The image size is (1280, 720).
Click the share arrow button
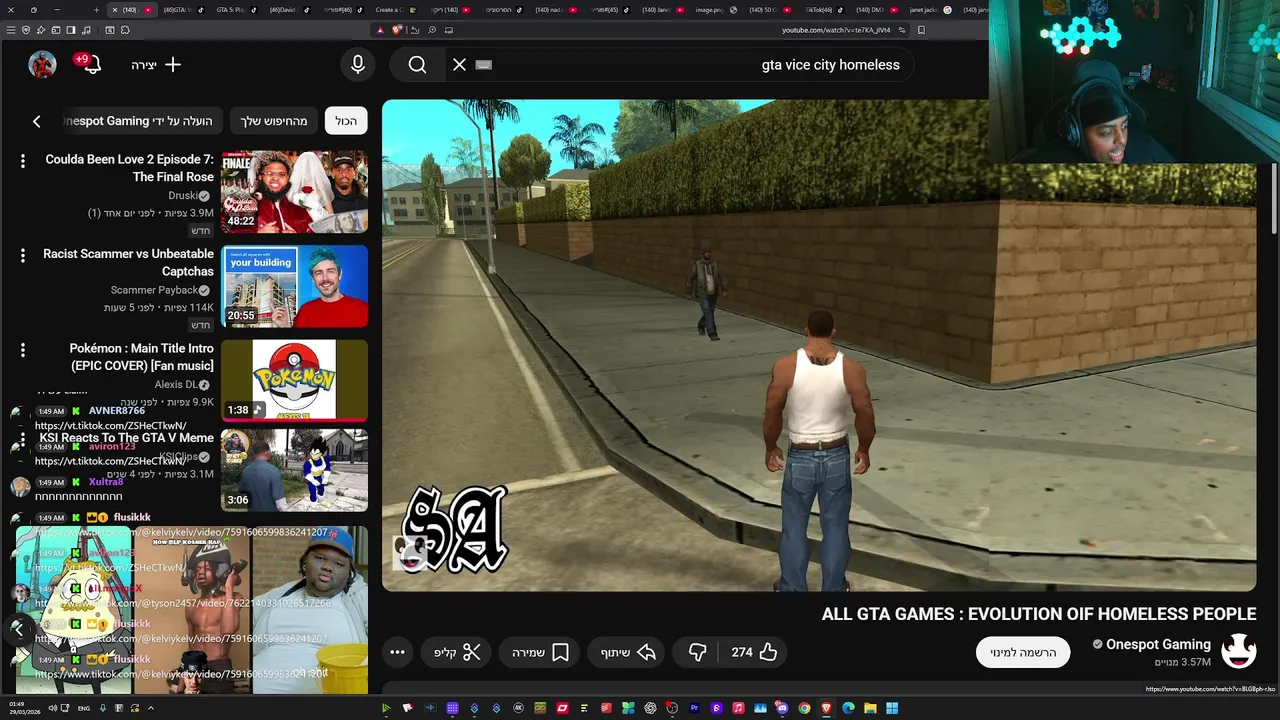tap(627, 652)
